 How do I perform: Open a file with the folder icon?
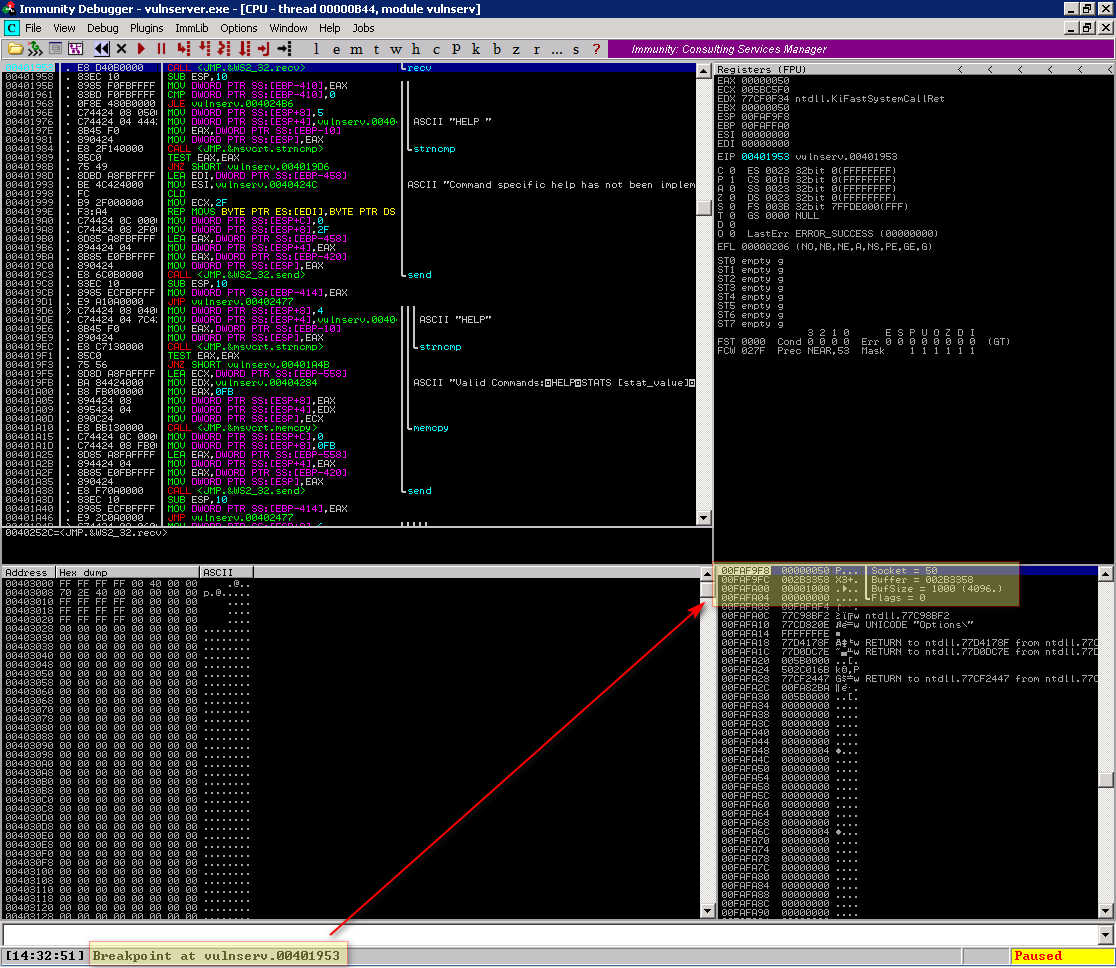pos(15,48)
